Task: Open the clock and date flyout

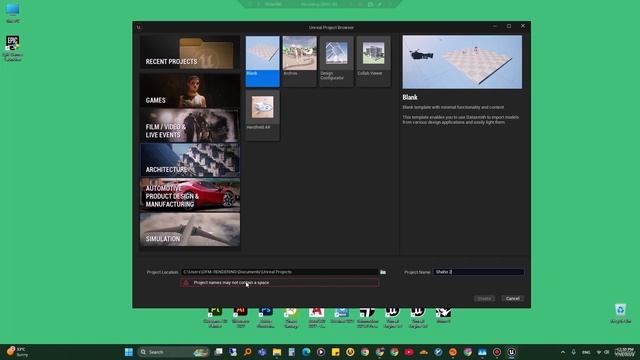Action: coord(625,352)
